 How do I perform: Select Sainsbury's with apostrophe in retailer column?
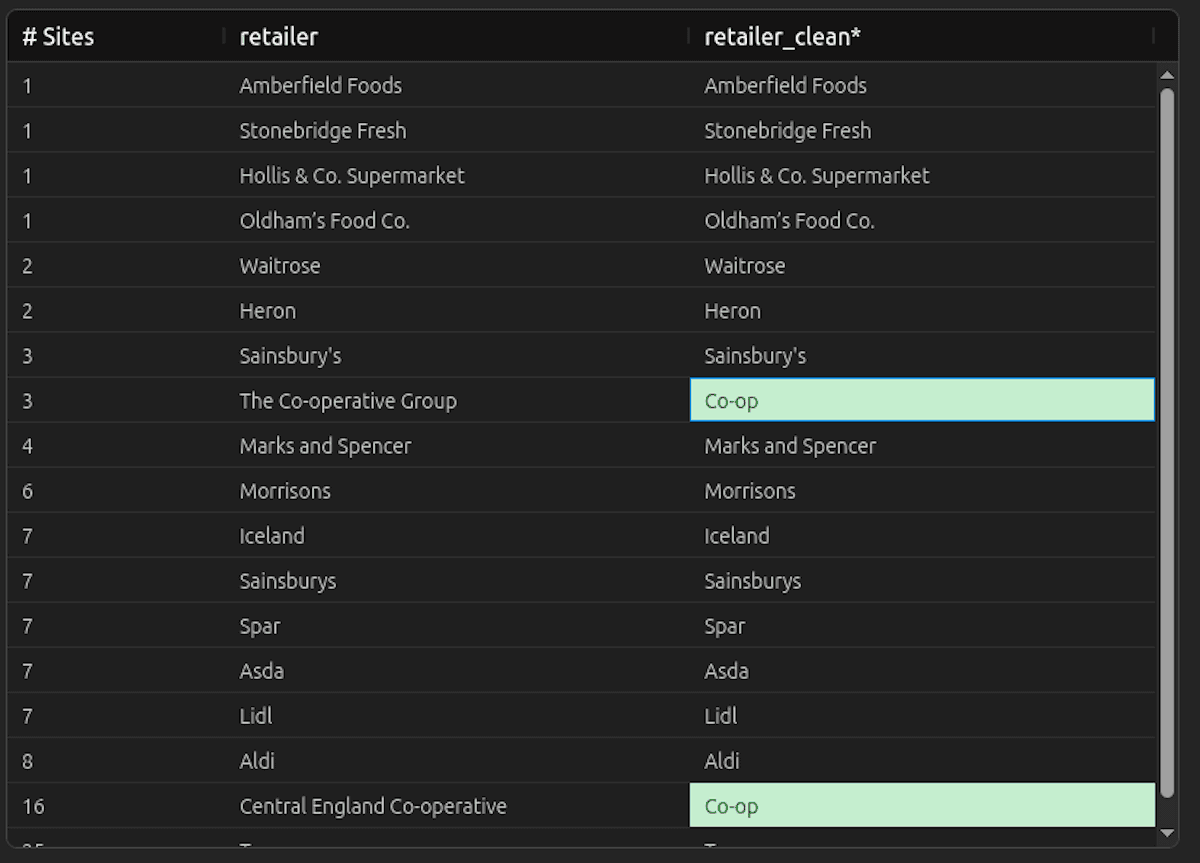coord(291,355)
